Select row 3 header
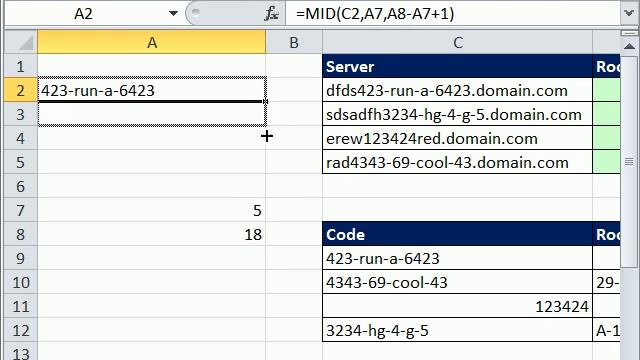The image size is (640, 360). [20, 114]
